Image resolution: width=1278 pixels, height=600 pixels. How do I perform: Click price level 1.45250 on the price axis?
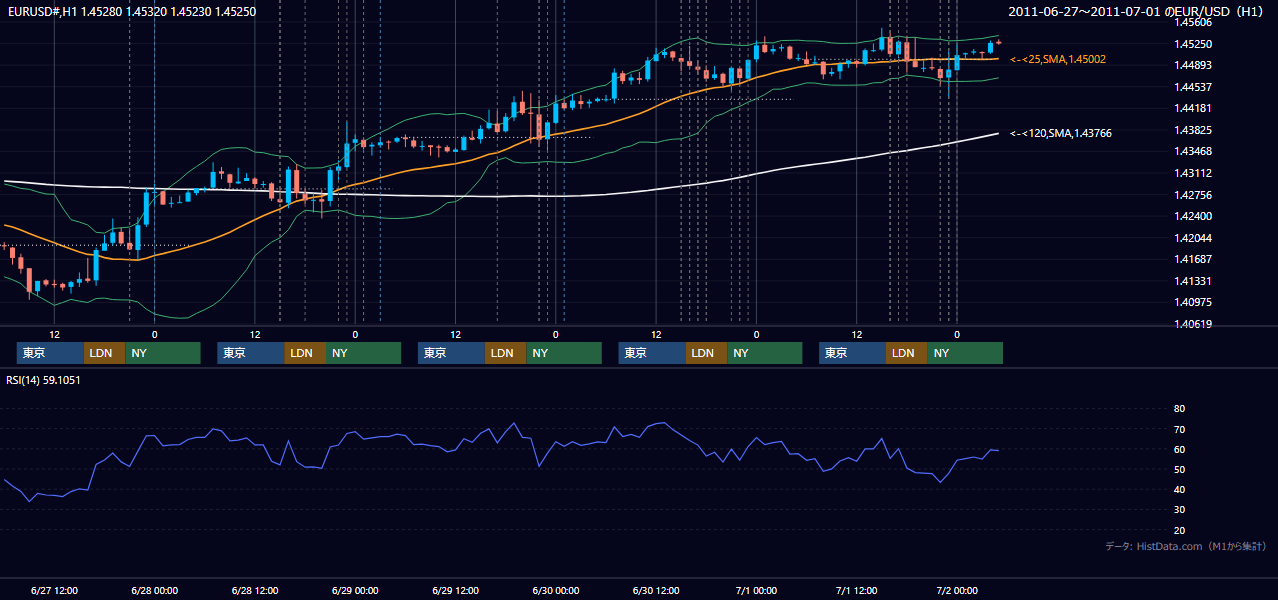pos(1192,44)
